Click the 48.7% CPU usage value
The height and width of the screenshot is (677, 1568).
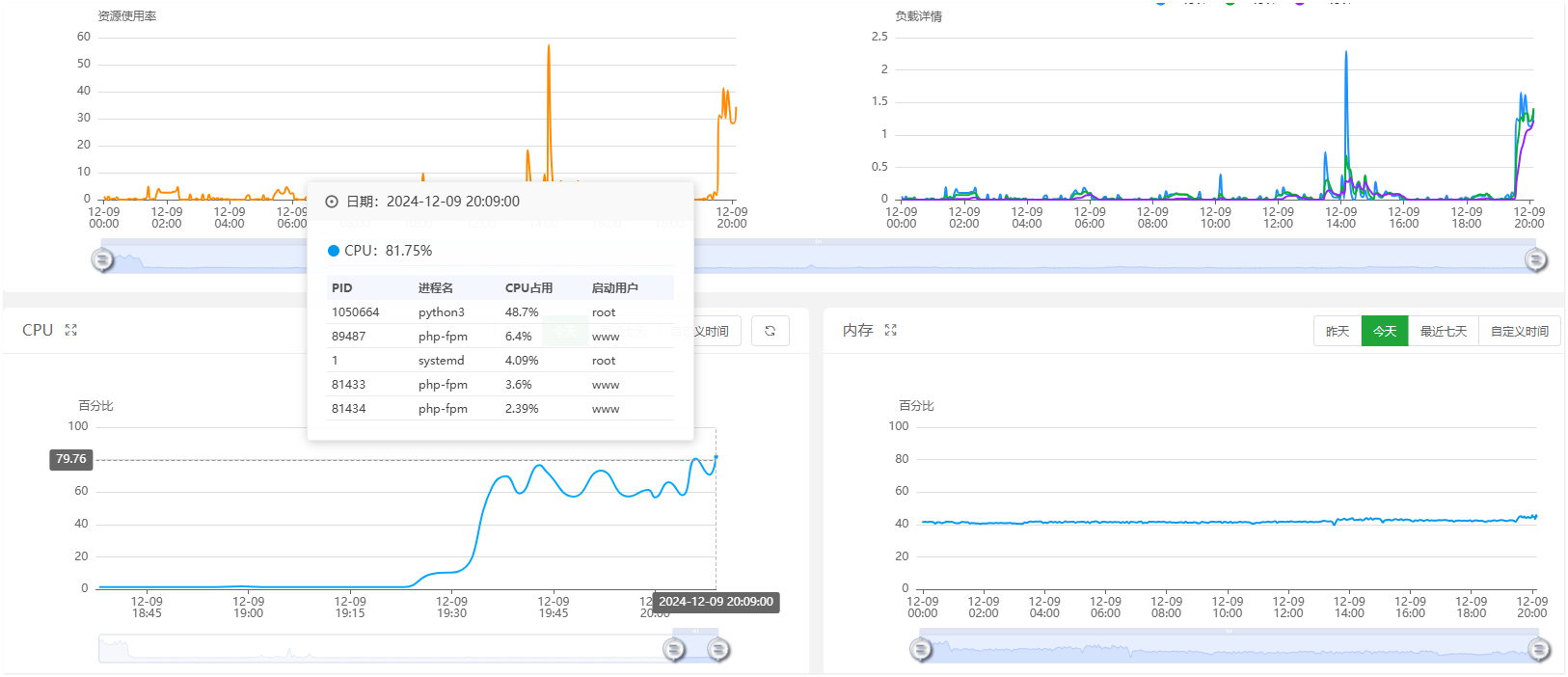tap(522, 312)
